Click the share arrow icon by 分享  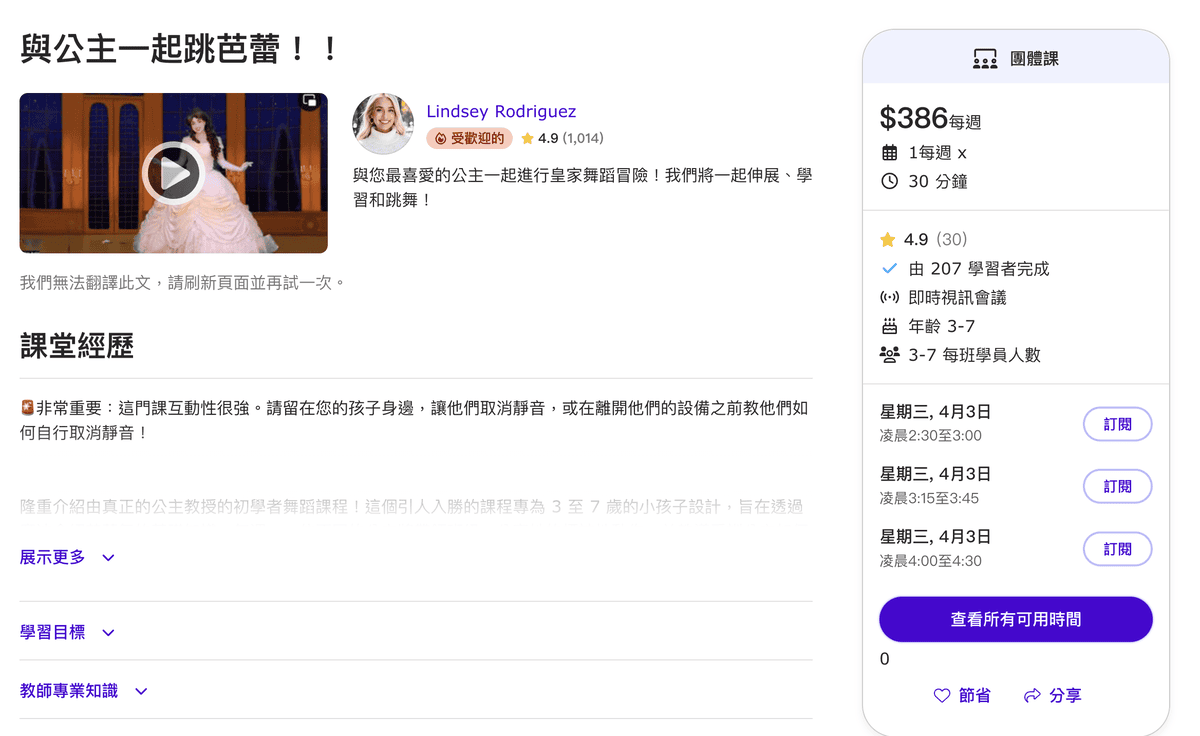[x=1032, y=695]
